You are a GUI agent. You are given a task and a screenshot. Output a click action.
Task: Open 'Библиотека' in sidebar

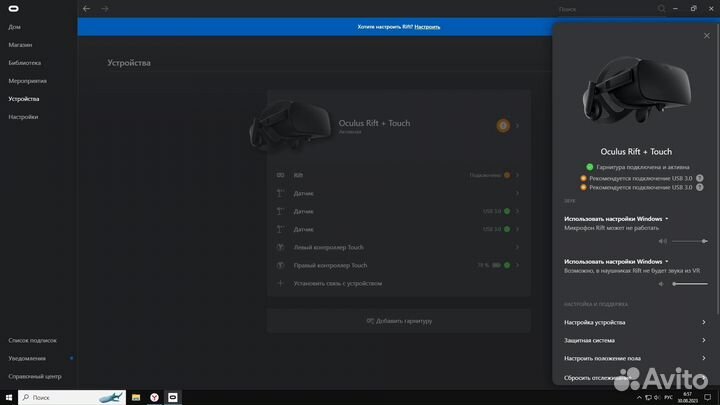[25, 62]
